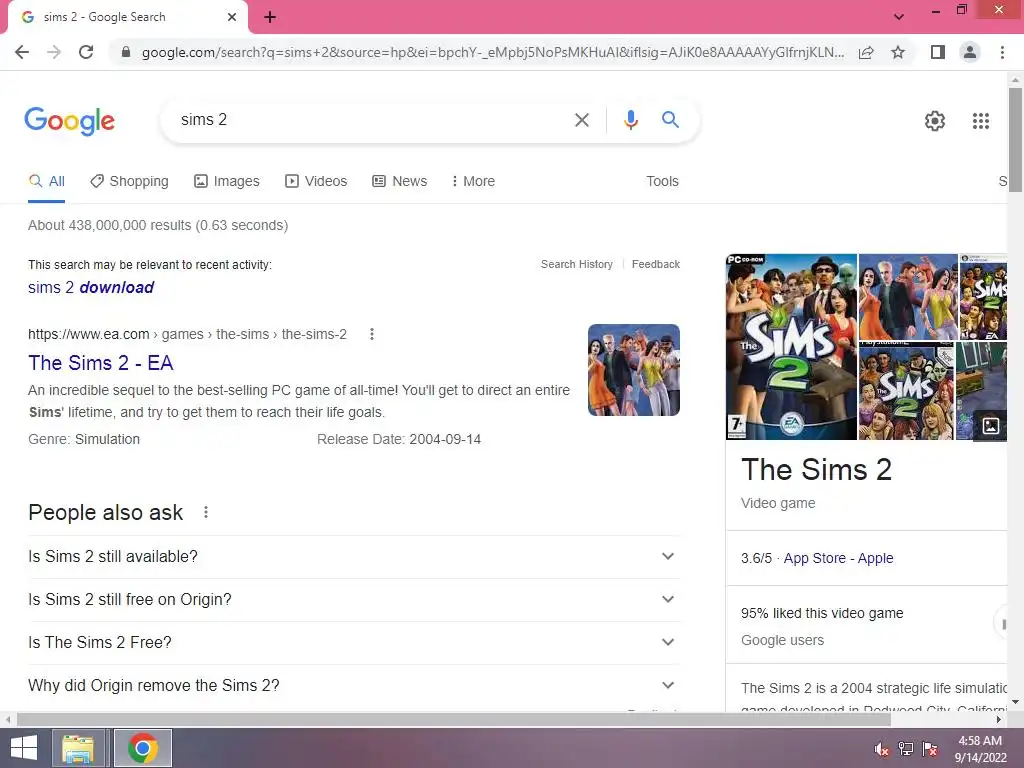Expand "Why did Origin remove the Sims 2?"
The height and width of the screenshot is (768, 1024).
click(x=354, y=686)
